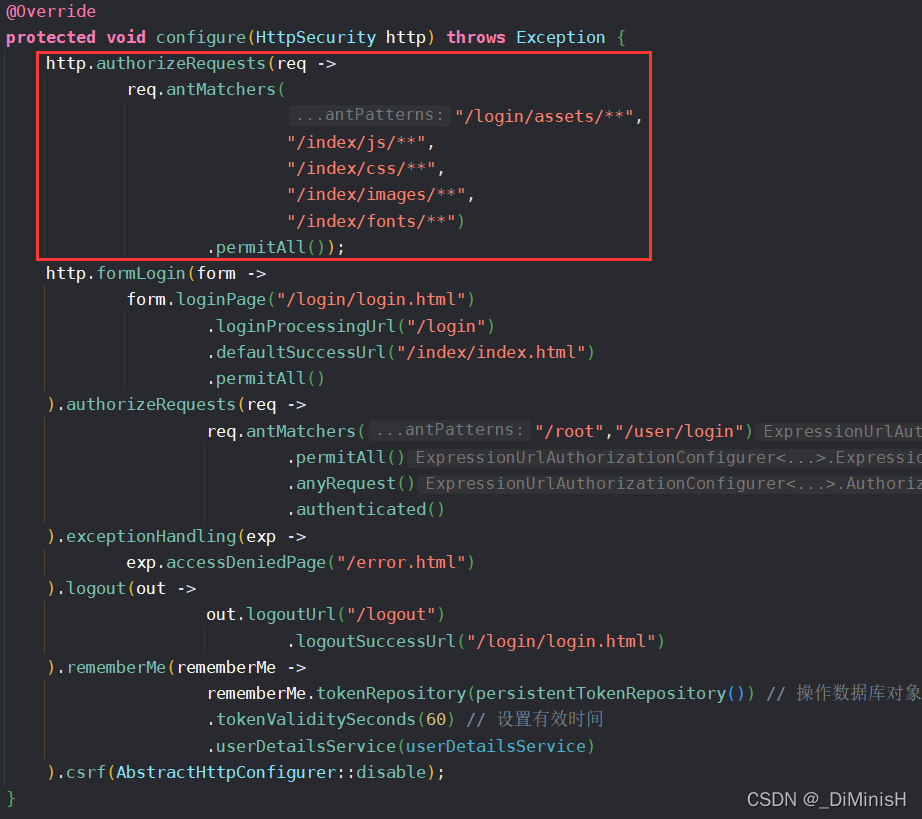Click the "/index/fonts/**" string
Viewport: 922px width, 819px height.
pyautogui.click(x=371, y=221)
